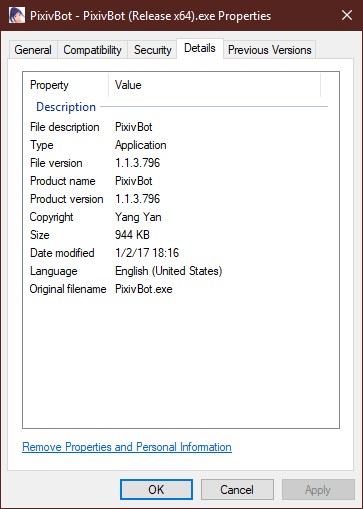
Task: Click the Size value 944 KB
Action: pos(132,235)
